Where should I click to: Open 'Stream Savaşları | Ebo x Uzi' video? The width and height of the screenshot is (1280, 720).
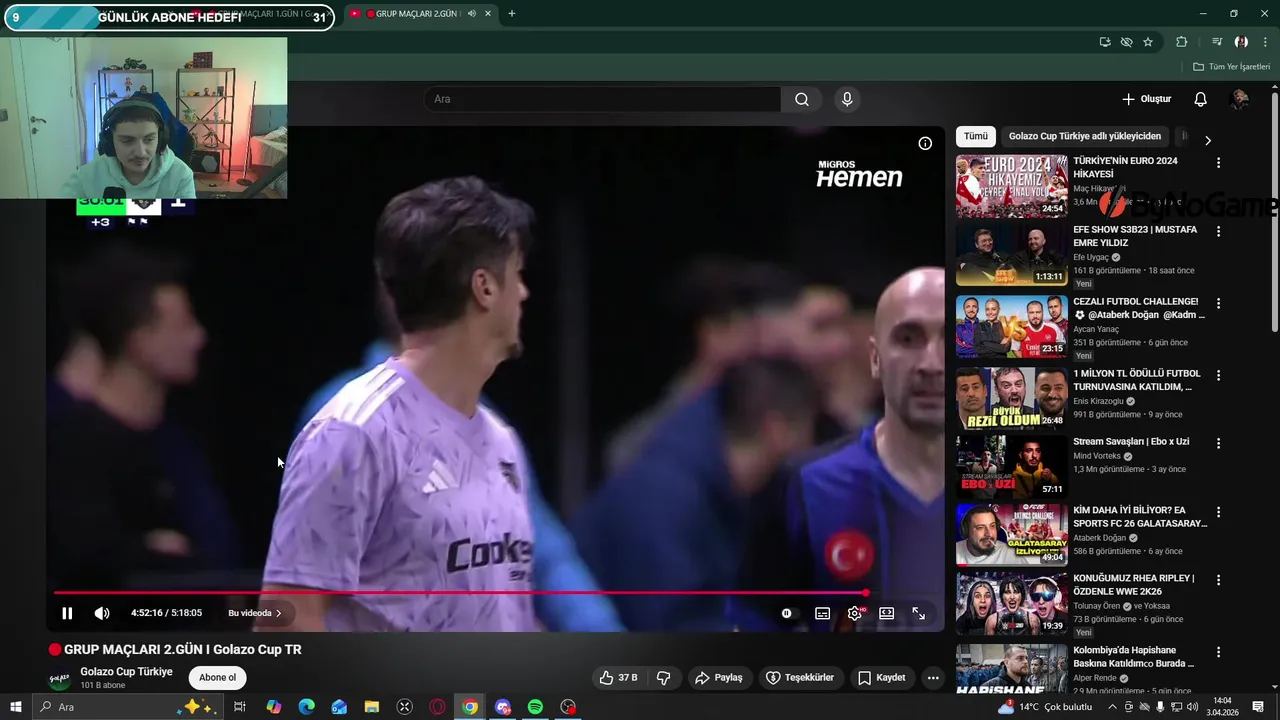click(1131, 441)
